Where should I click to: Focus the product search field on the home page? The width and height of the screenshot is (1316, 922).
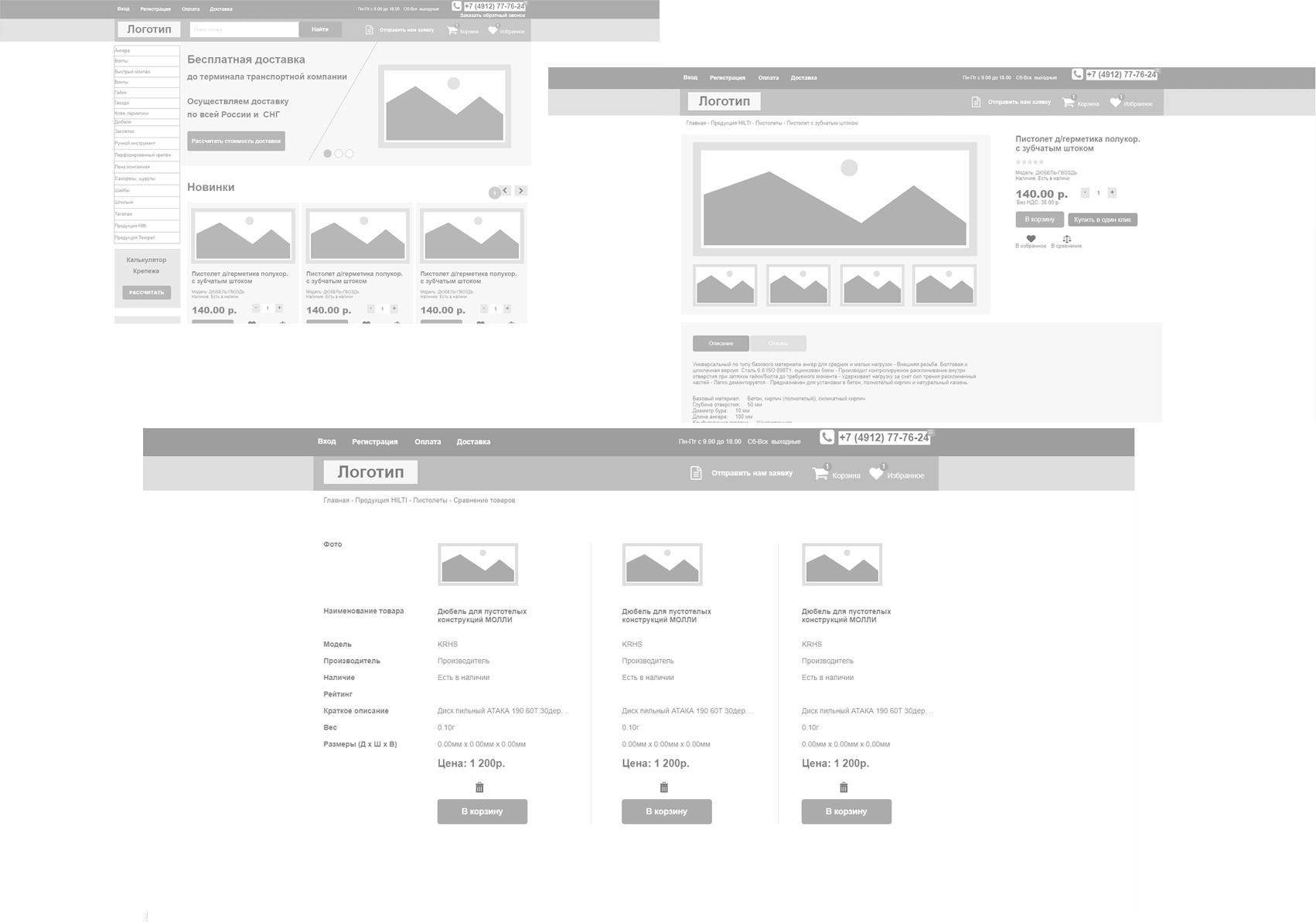tap(244, 29)
